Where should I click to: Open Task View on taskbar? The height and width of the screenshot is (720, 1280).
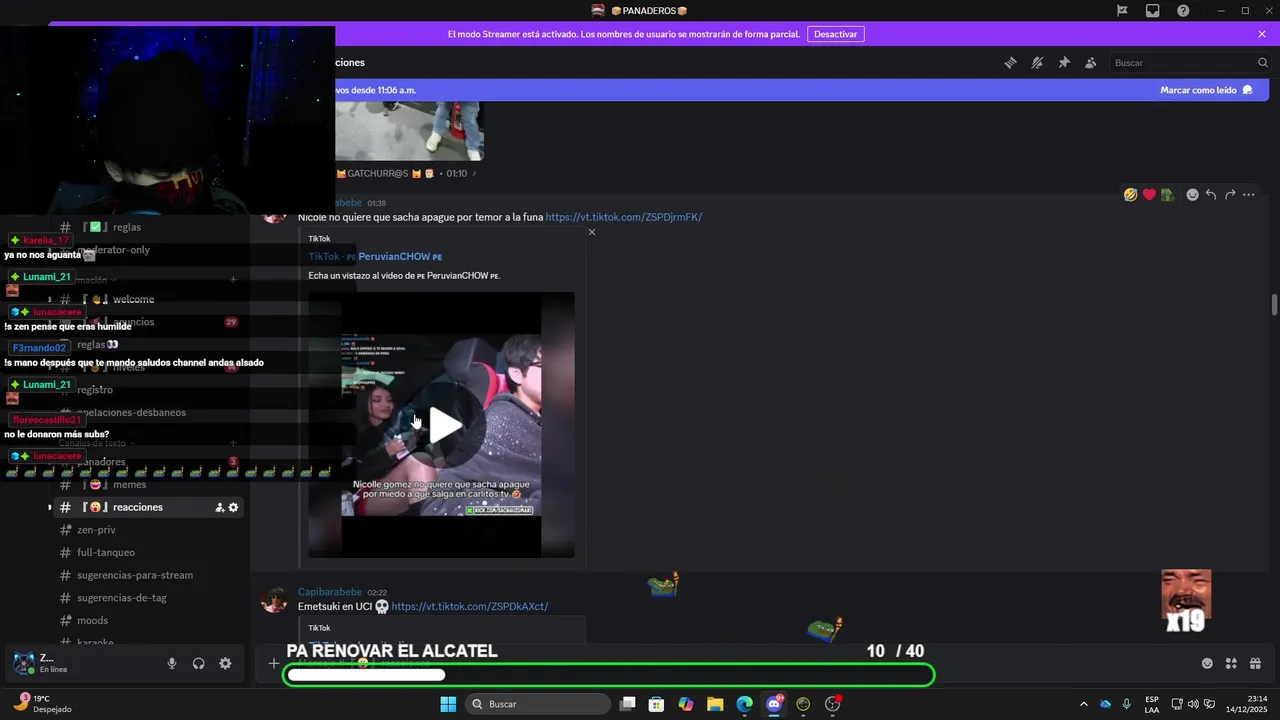(627, 704)
